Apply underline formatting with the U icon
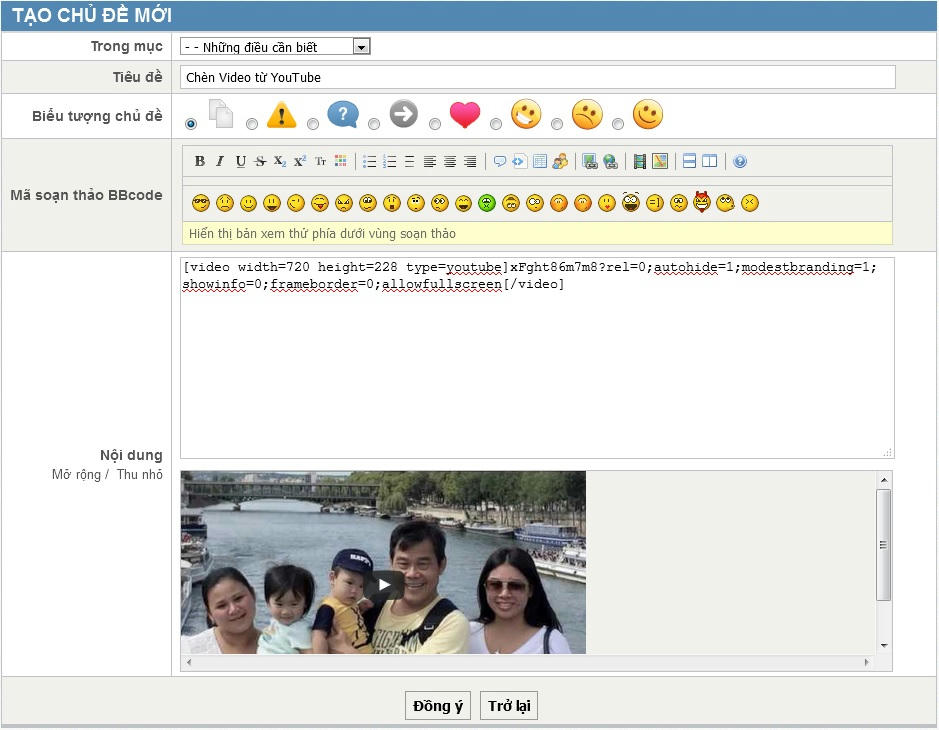This screenshot has height=730, width=939. click(x=241, y=161)
